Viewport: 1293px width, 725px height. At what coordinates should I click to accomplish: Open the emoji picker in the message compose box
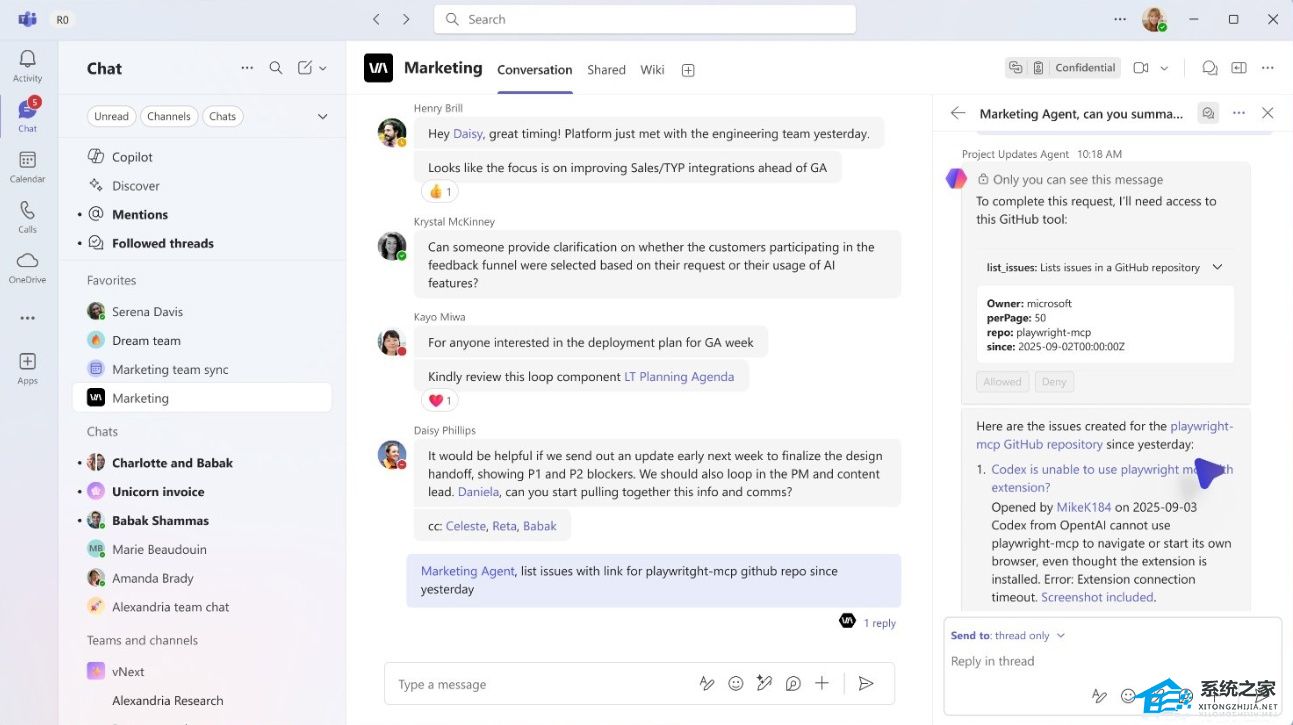click(x=736, y=684)
